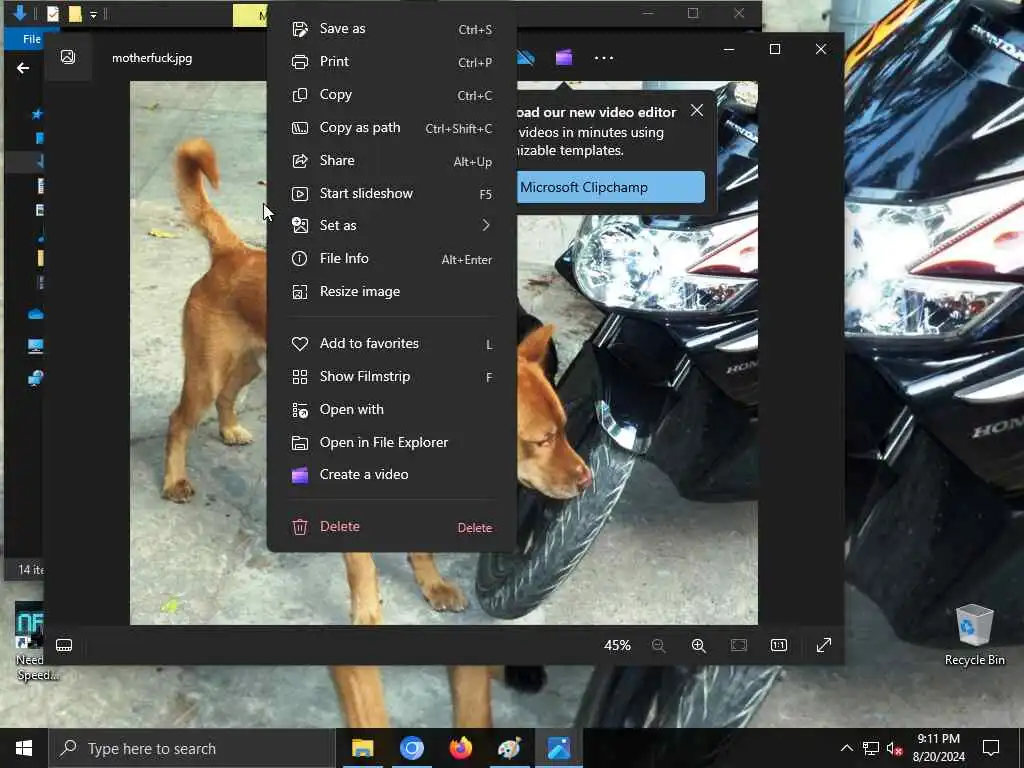Click Add to favorites heart entry
This screenshot has height=768, width=1024.
(x=392, y=344)
